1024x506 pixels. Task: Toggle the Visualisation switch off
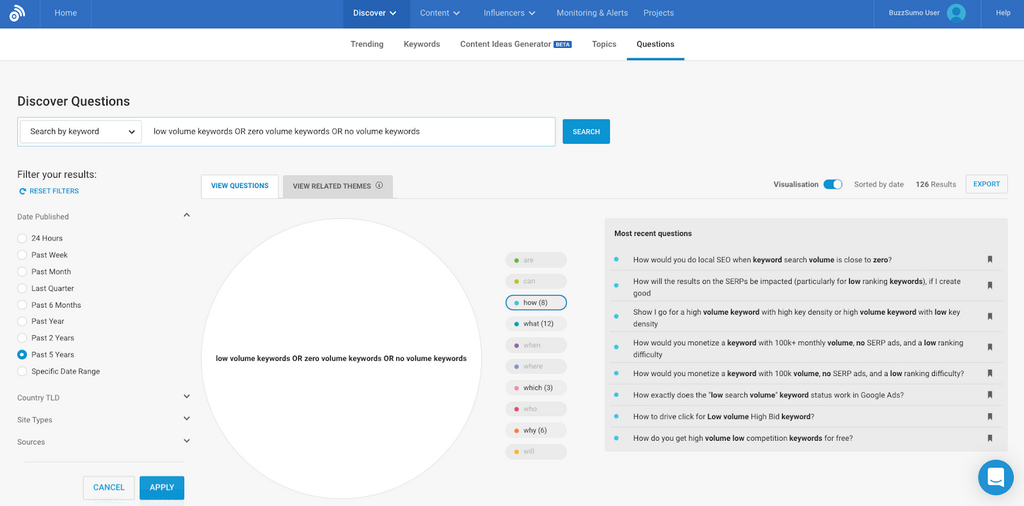click(x=832, y=184)
